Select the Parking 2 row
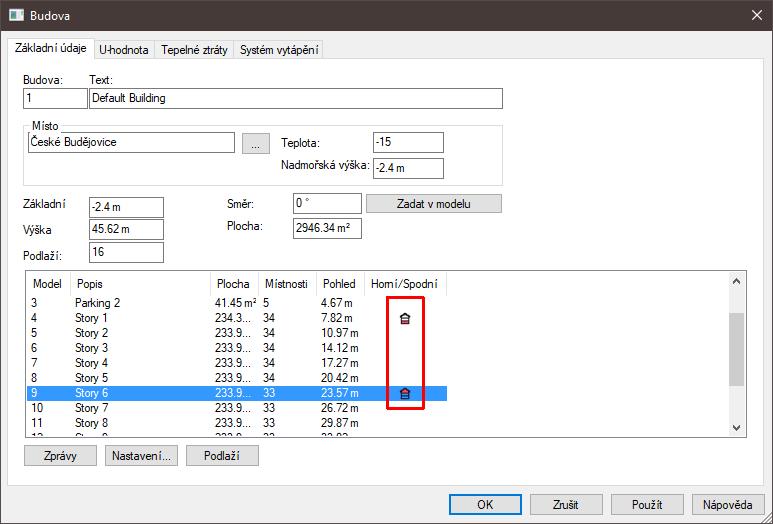Viewport: 773px width, 524px height. point(237,303)
